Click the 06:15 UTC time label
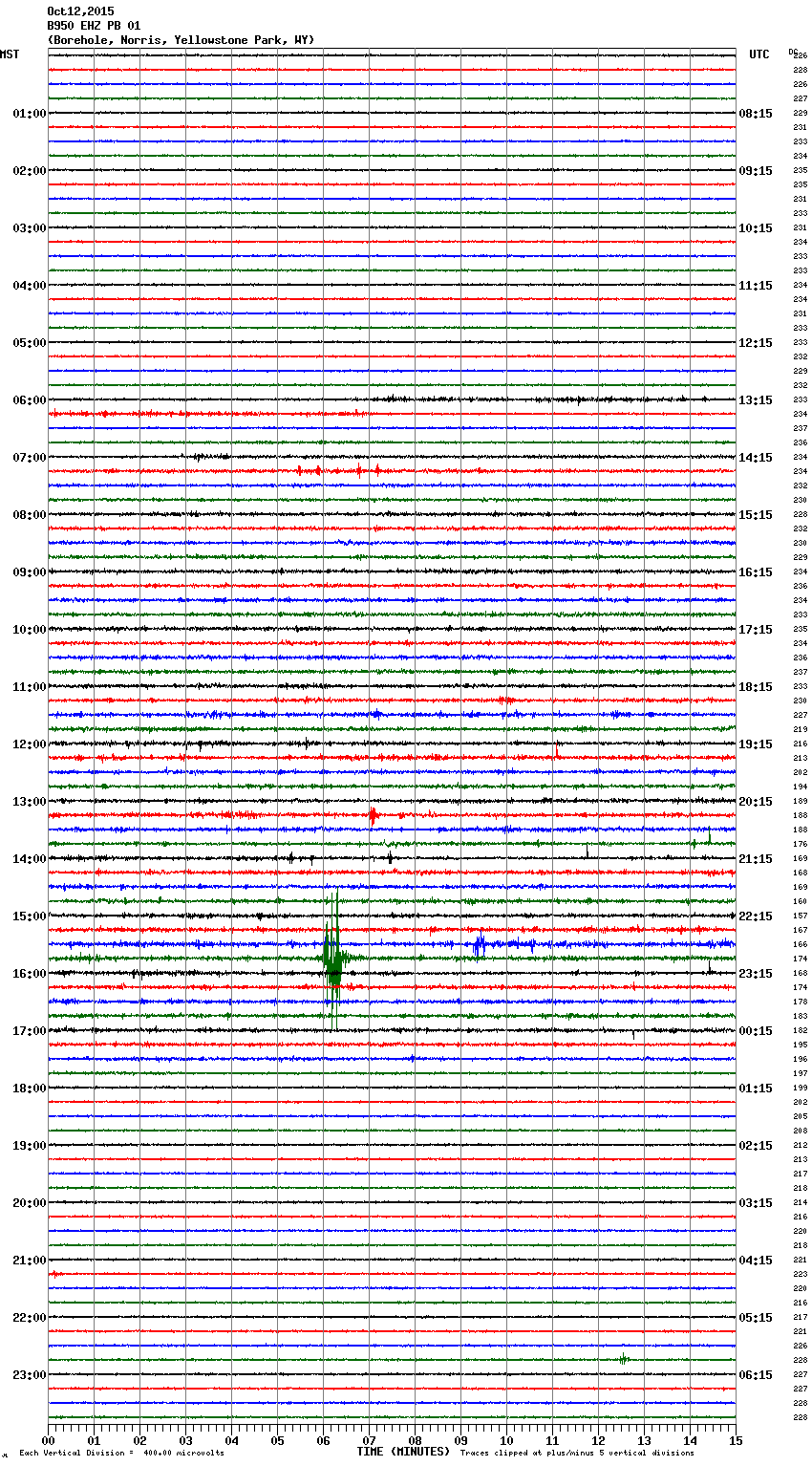The width and height of the screenshot is (812, 1466). (x=756, y=1375)
